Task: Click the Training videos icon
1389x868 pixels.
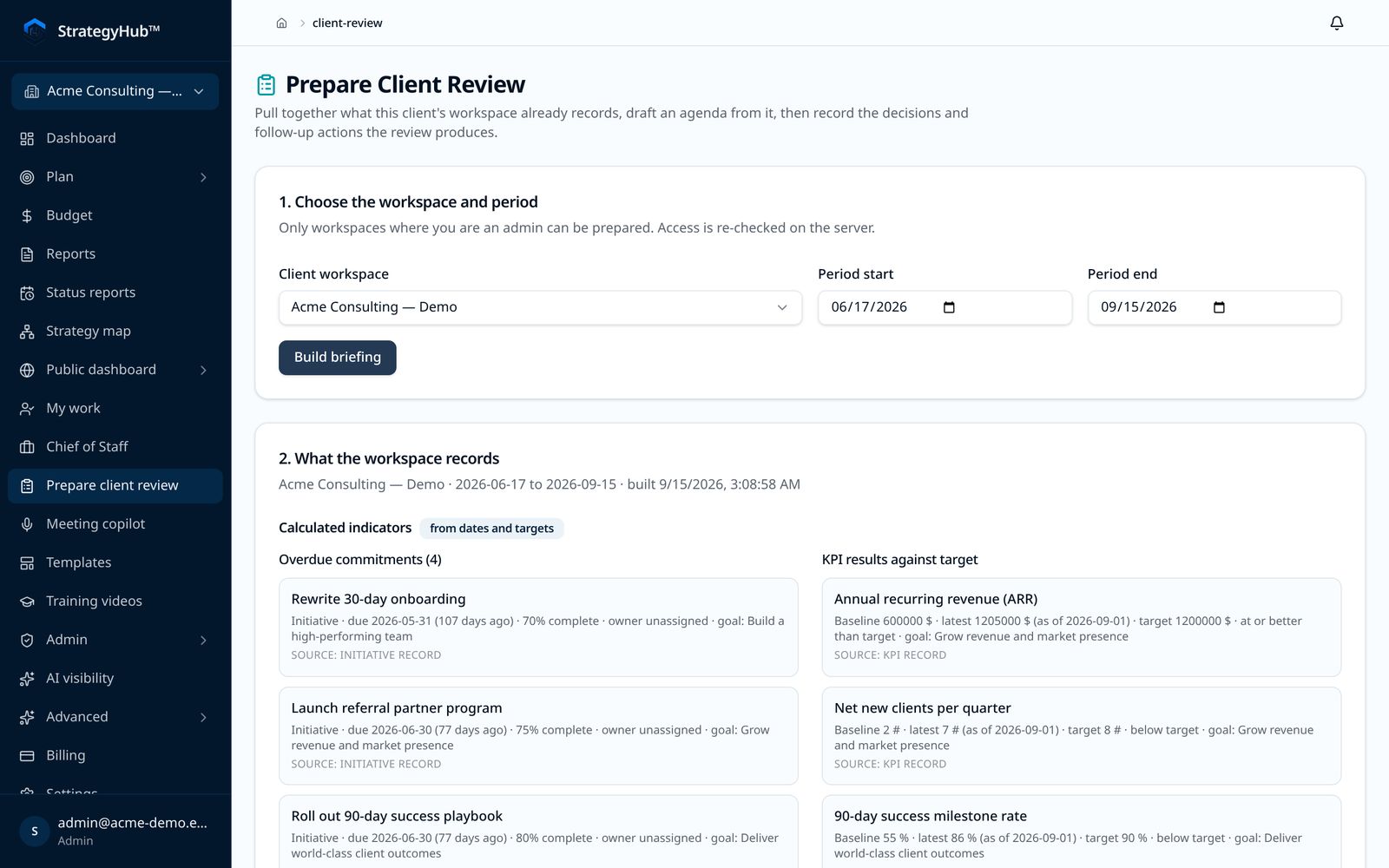Action: [27, 601]
